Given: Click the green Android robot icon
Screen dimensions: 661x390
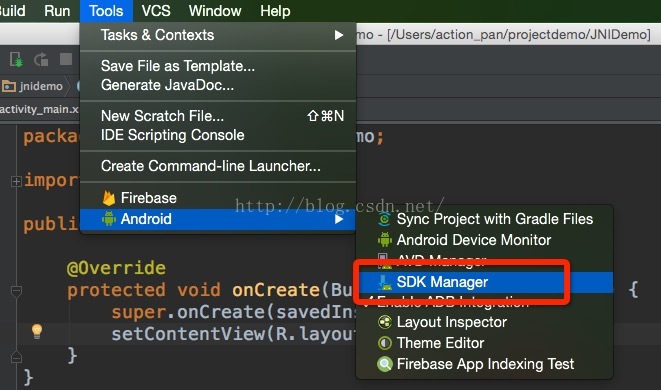Looking at the screenshot, I should (x=109, y=219).
